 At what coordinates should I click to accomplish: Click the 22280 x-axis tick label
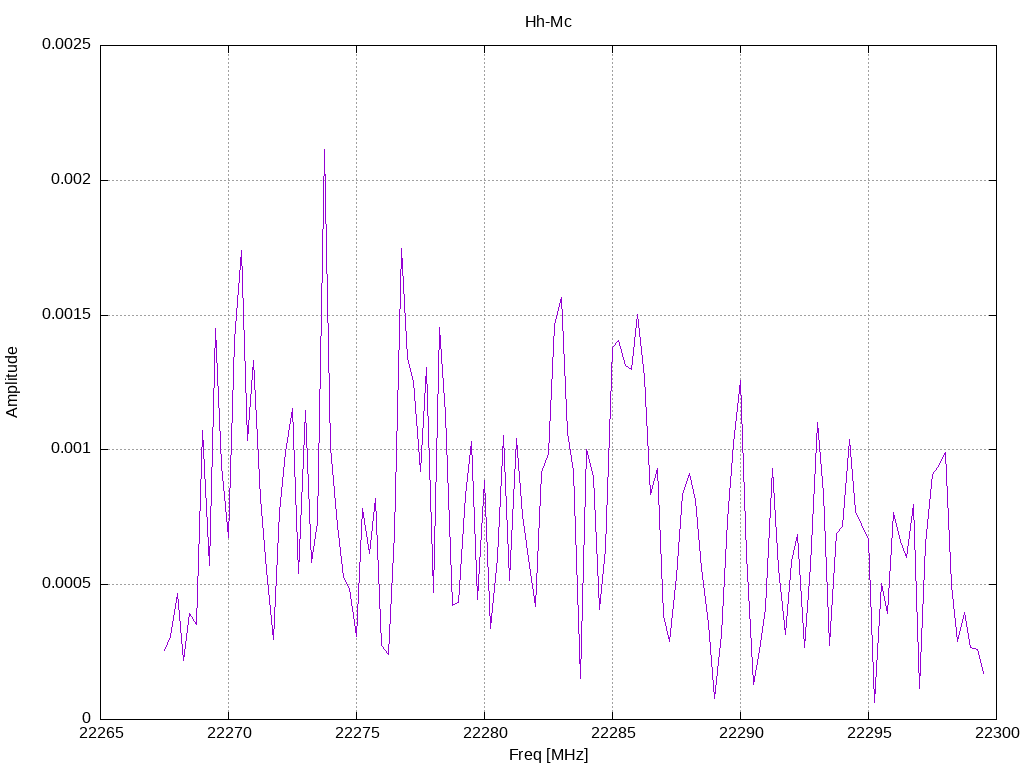tap(485, 733)
